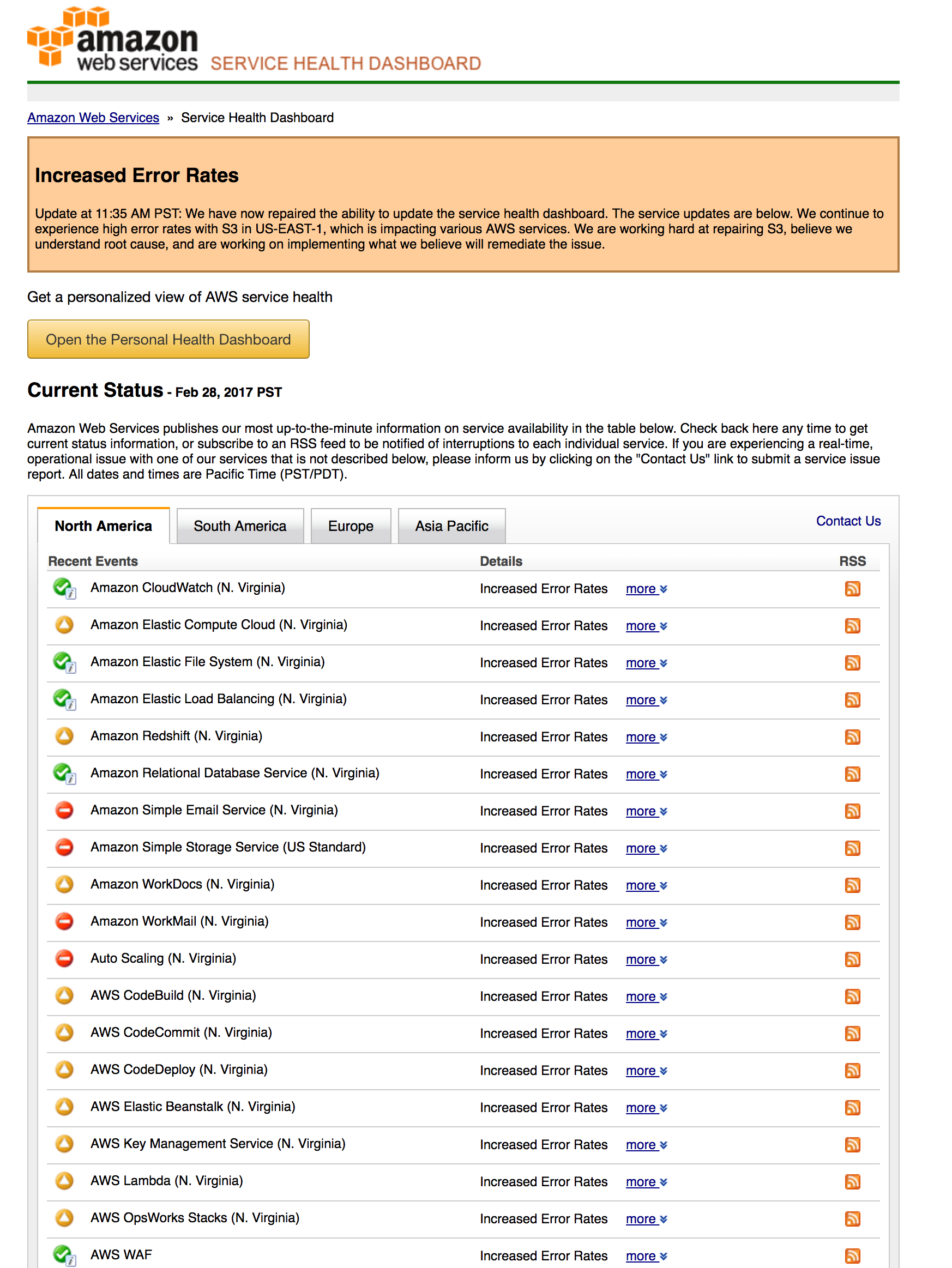Open the Personal Health Dashboard
The image size is (952, 1268).
168,340
